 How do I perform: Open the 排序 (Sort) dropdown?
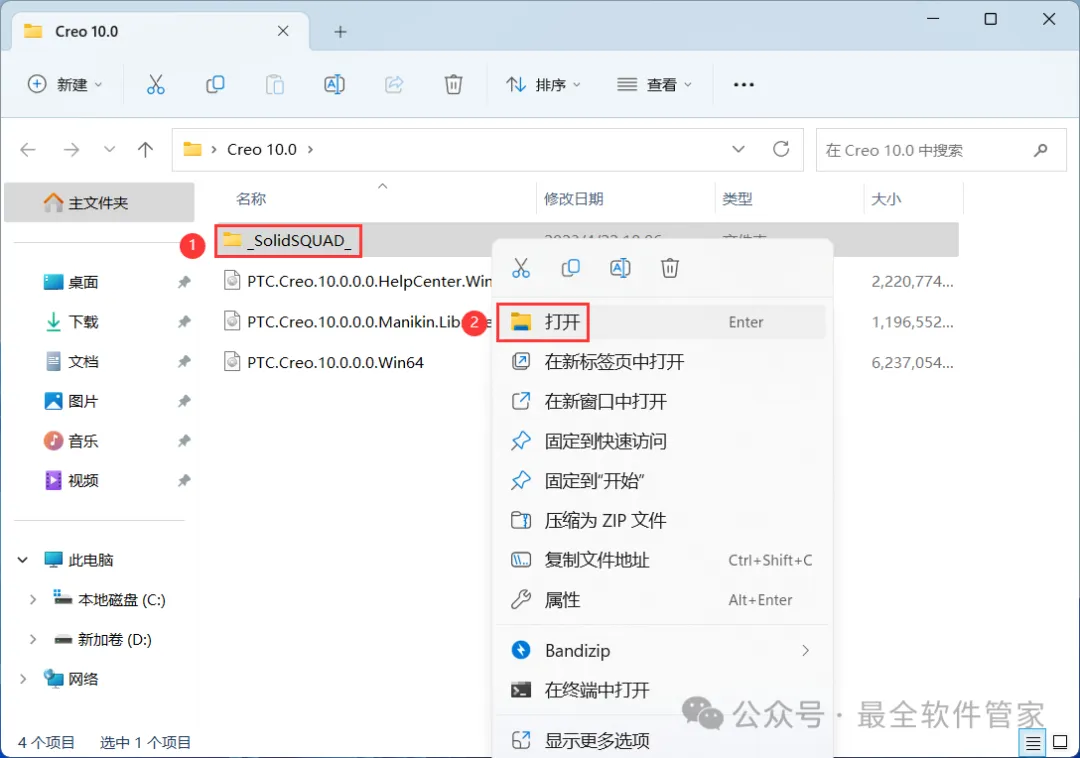point(543,85)
